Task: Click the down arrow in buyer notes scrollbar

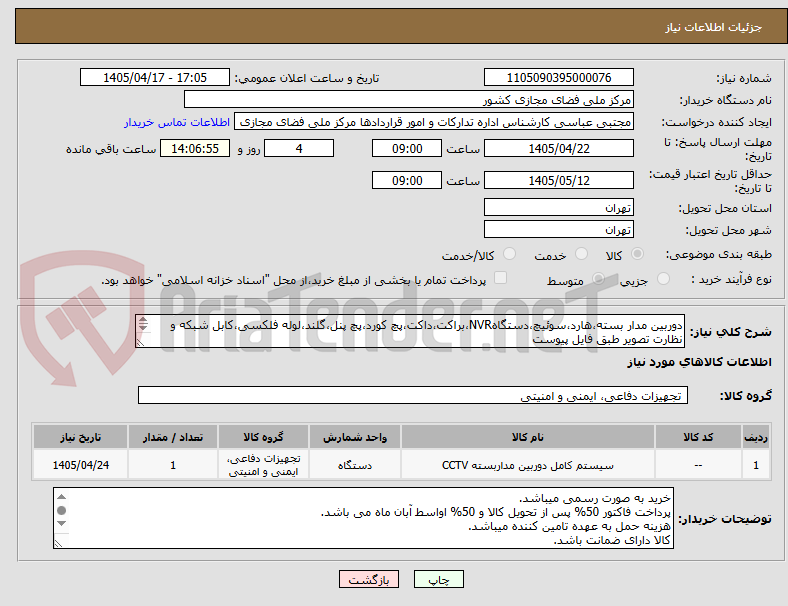Action: (x=61, y=524)
